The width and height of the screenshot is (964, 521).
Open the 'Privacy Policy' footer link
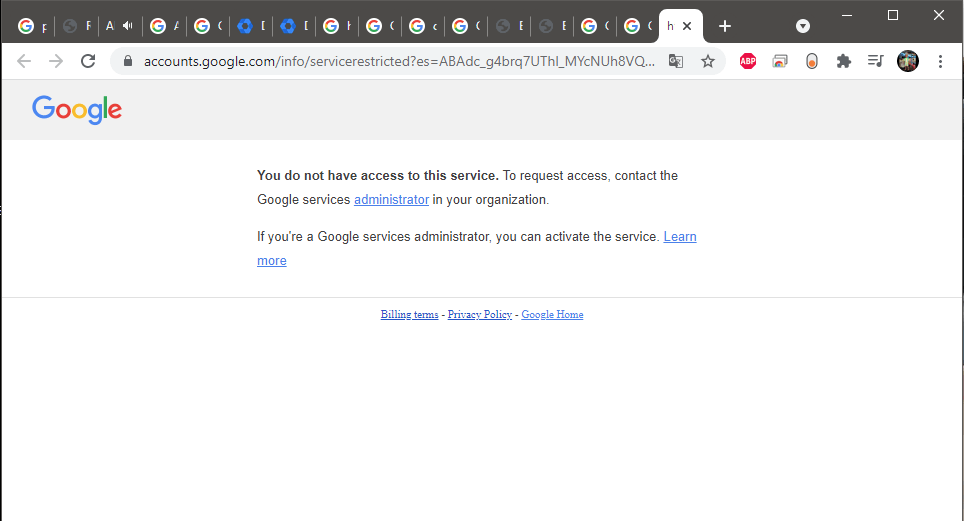pyautogui.click(x=480, y=314)
